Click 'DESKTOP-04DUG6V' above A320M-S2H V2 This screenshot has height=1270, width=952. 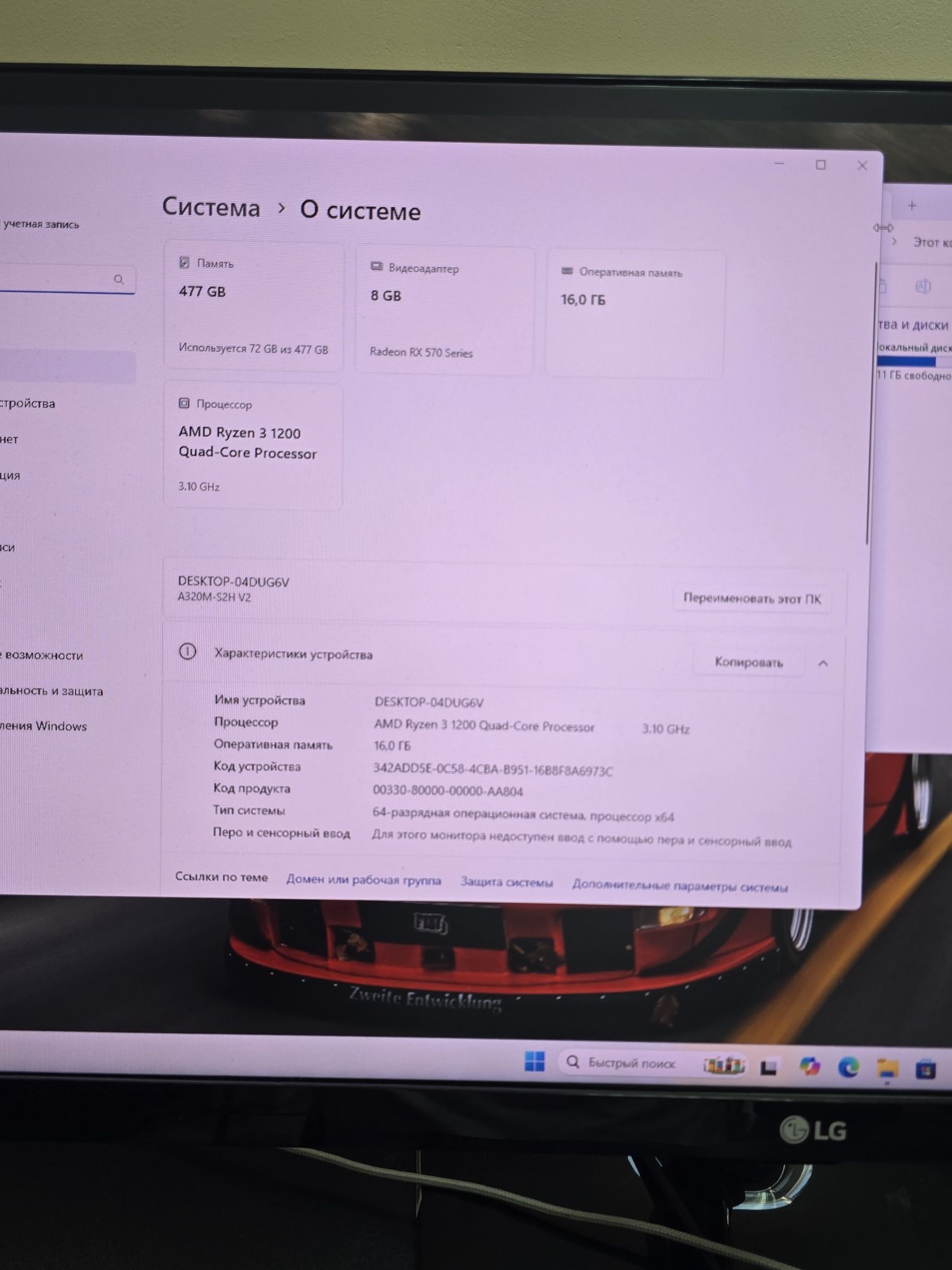click(234, 582)
